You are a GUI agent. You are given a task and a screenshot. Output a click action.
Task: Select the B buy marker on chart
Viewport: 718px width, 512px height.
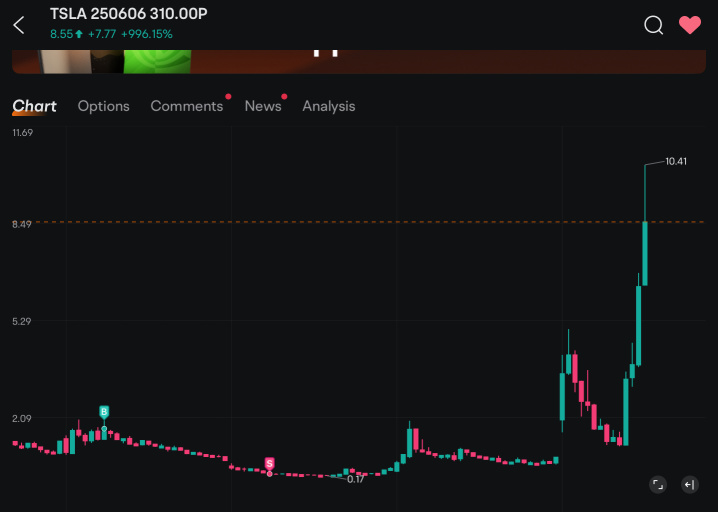104,412
